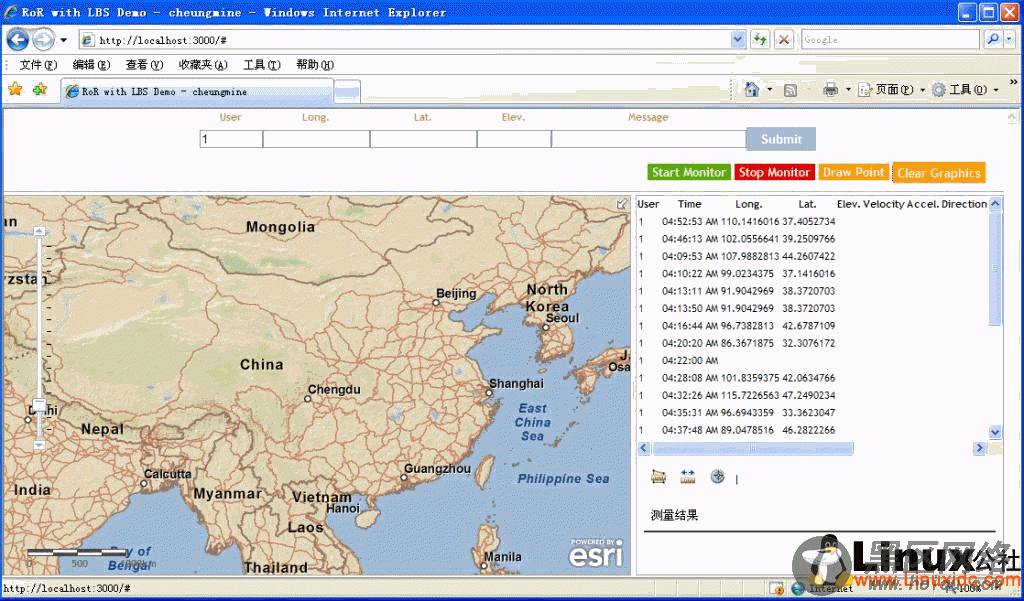Open the 帮助(H) menu

point(315,65)
